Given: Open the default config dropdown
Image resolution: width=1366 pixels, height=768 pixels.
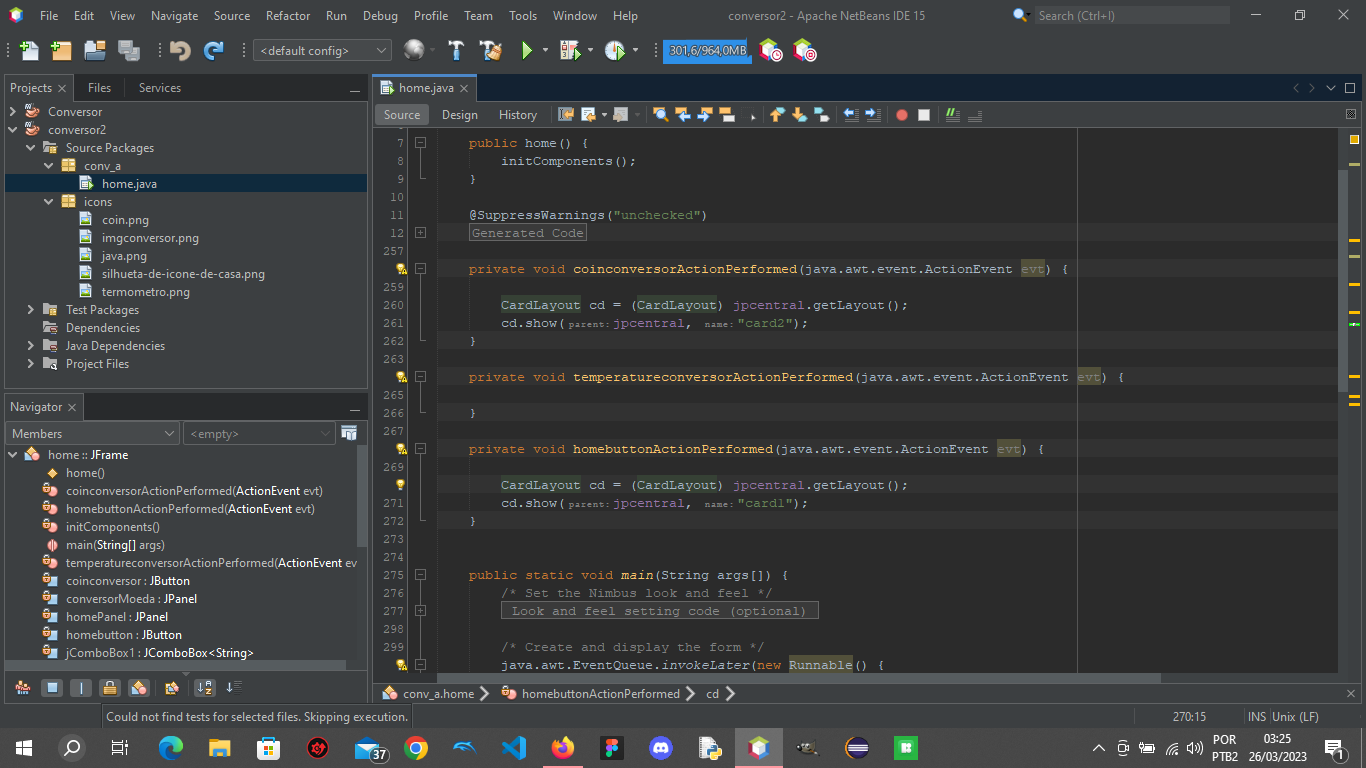Looking at the screenshot, I should [322, 50].
